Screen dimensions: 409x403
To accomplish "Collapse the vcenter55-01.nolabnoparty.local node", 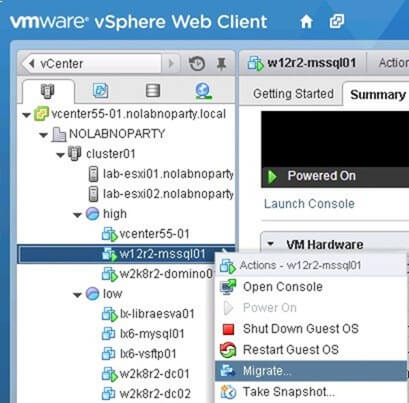I will pyautogui.click(x=26, y=115).
